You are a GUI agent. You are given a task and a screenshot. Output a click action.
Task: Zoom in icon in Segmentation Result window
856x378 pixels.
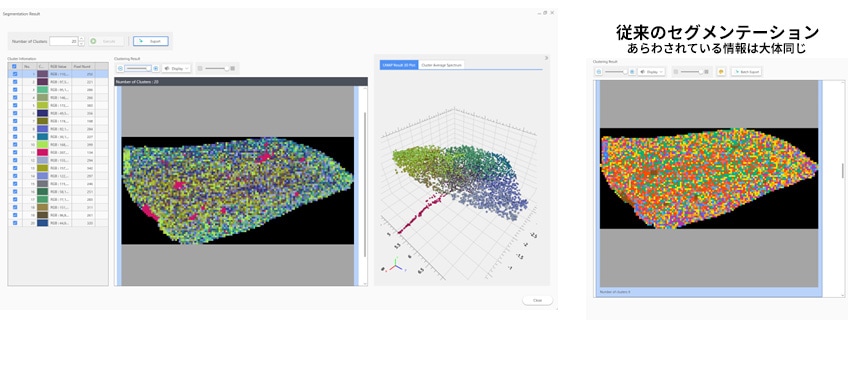(x=156, y=68)
